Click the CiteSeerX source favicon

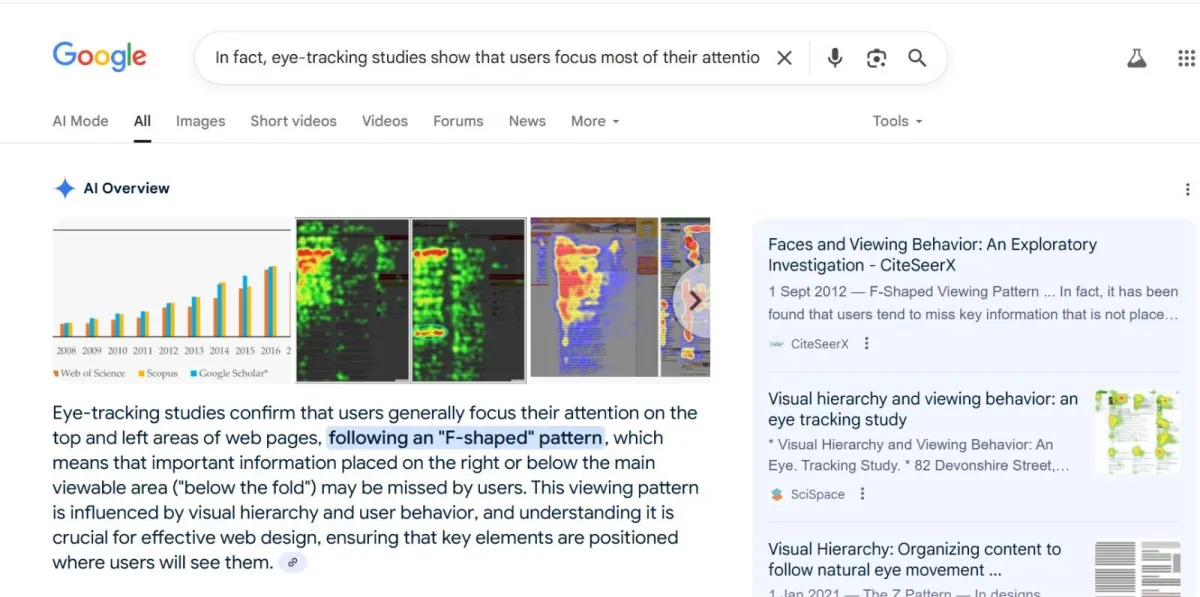click(x=776, y=343)
